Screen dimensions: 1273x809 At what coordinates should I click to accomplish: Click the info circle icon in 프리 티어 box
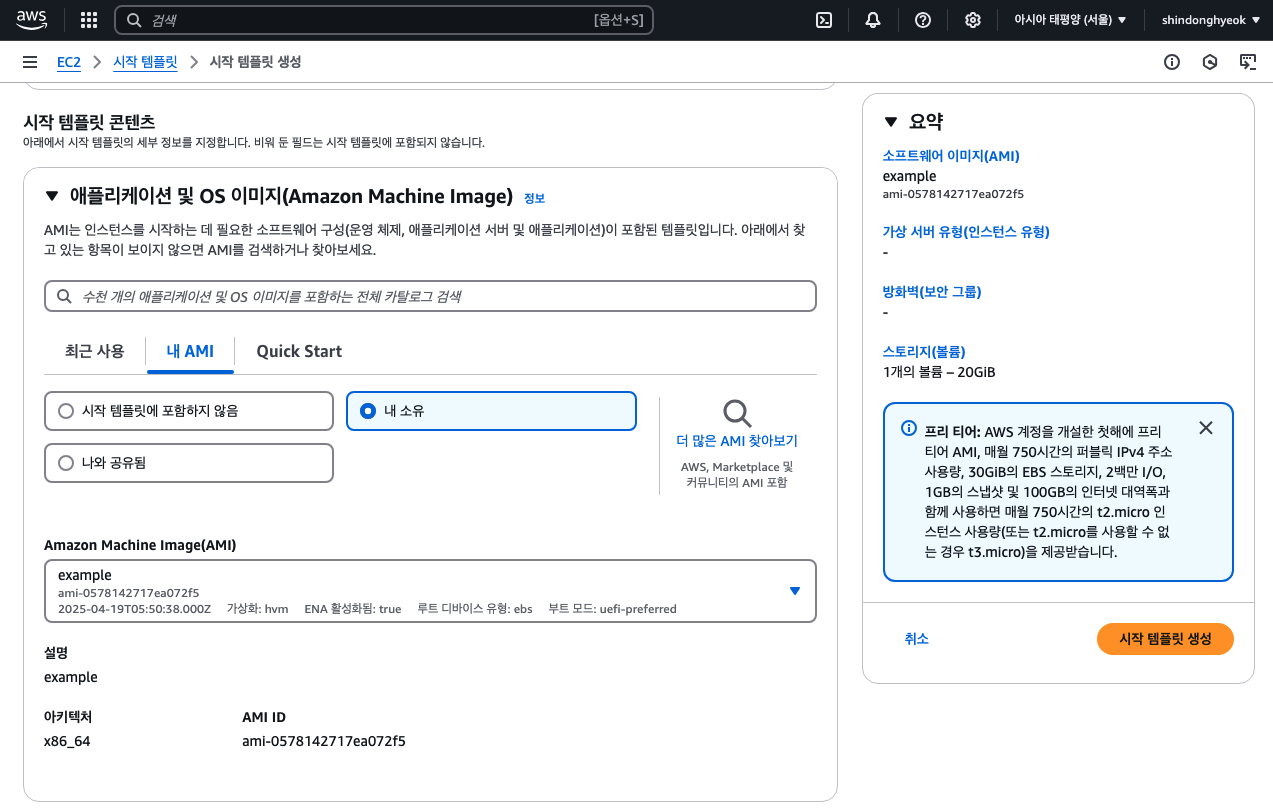[x=909, y=428]
